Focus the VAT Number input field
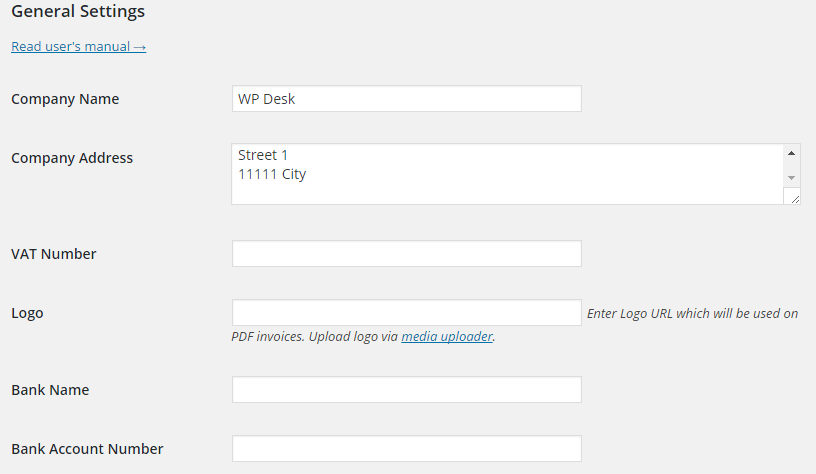 (x=406, y=254)
